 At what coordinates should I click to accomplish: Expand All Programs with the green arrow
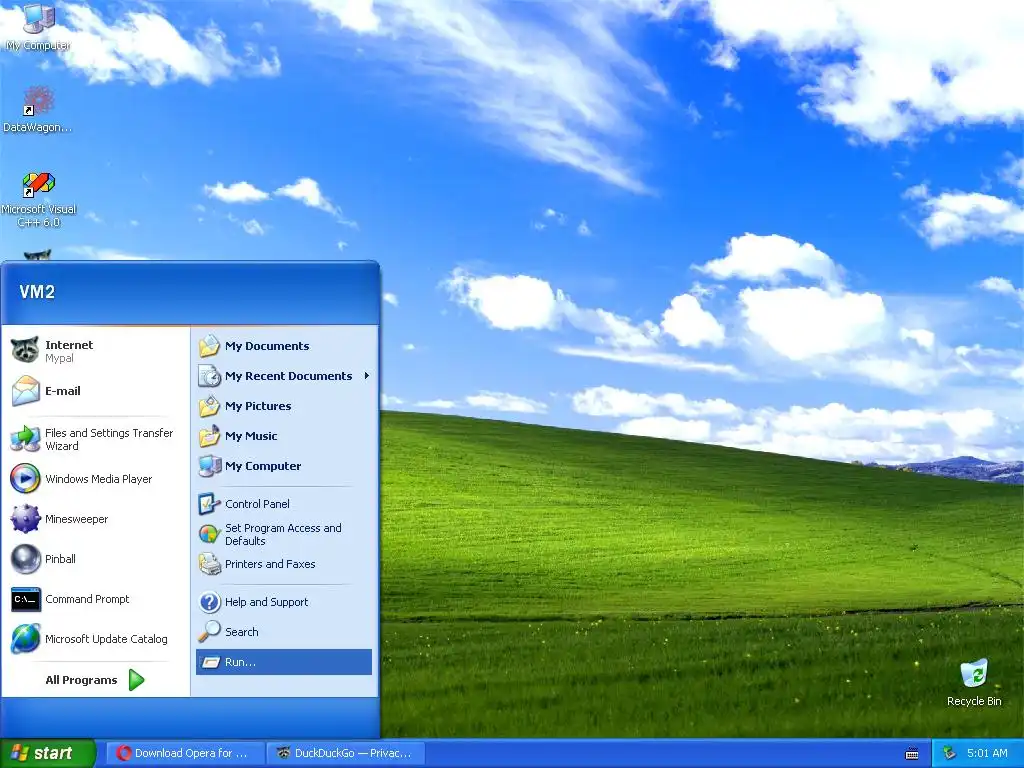pyautogui.click(x=136, y=680)
